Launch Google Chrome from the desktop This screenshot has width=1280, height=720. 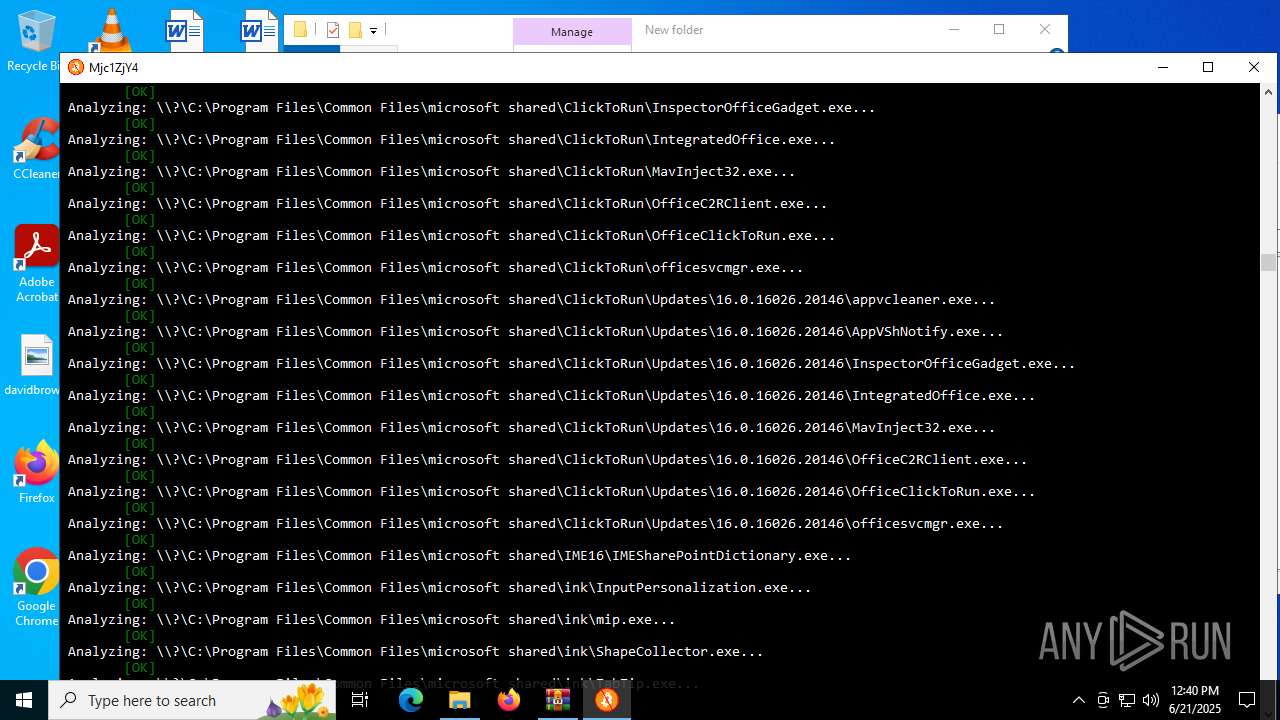coord(36,588)
